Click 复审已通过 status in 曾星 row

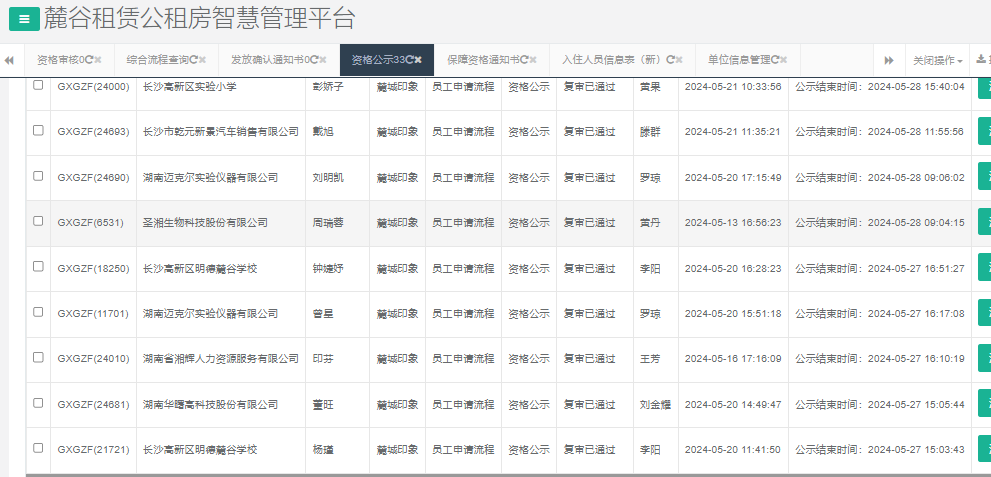click(x=589, y=313)
